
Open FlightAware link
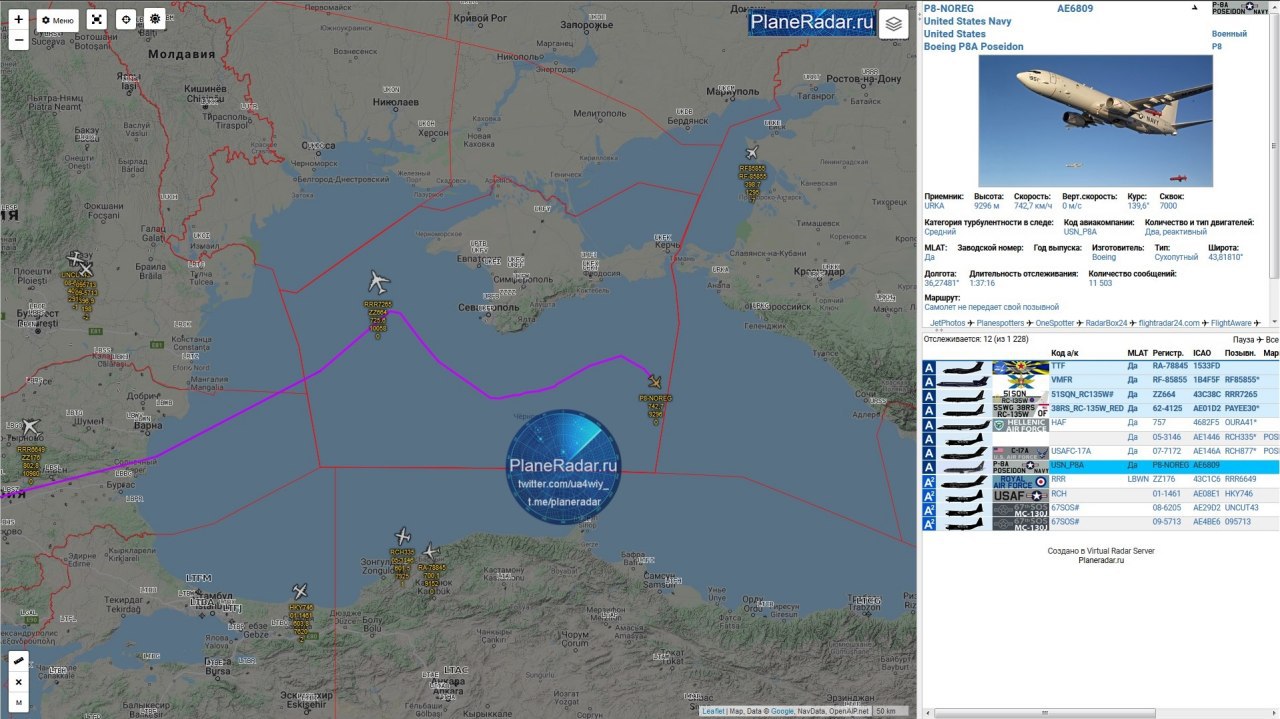[x=1231, y=323]
